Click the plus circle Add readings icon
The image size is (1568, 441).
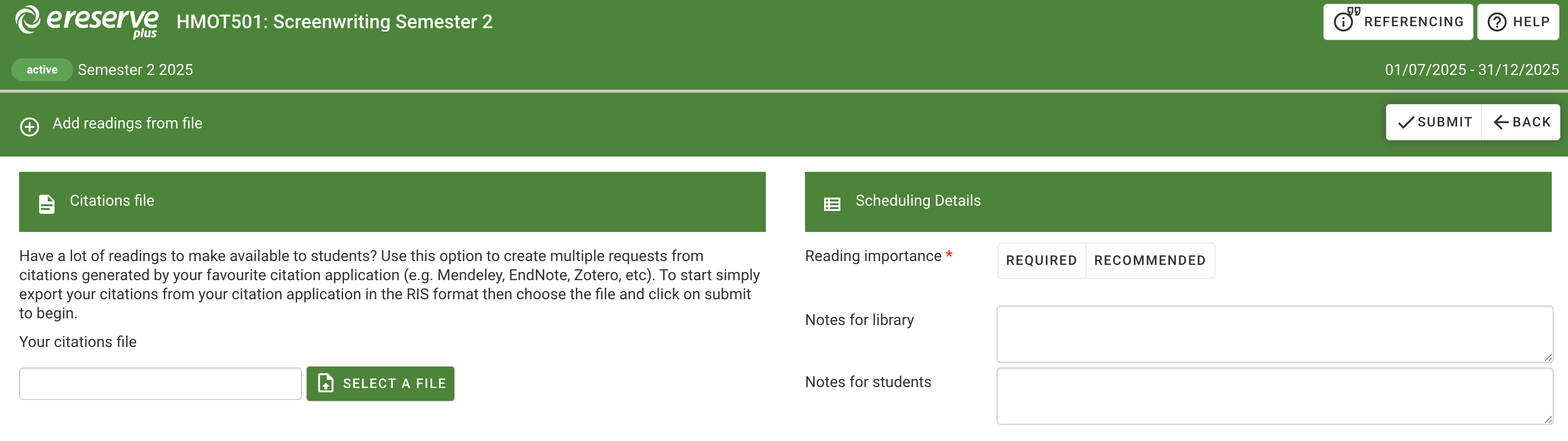[29, 126]
